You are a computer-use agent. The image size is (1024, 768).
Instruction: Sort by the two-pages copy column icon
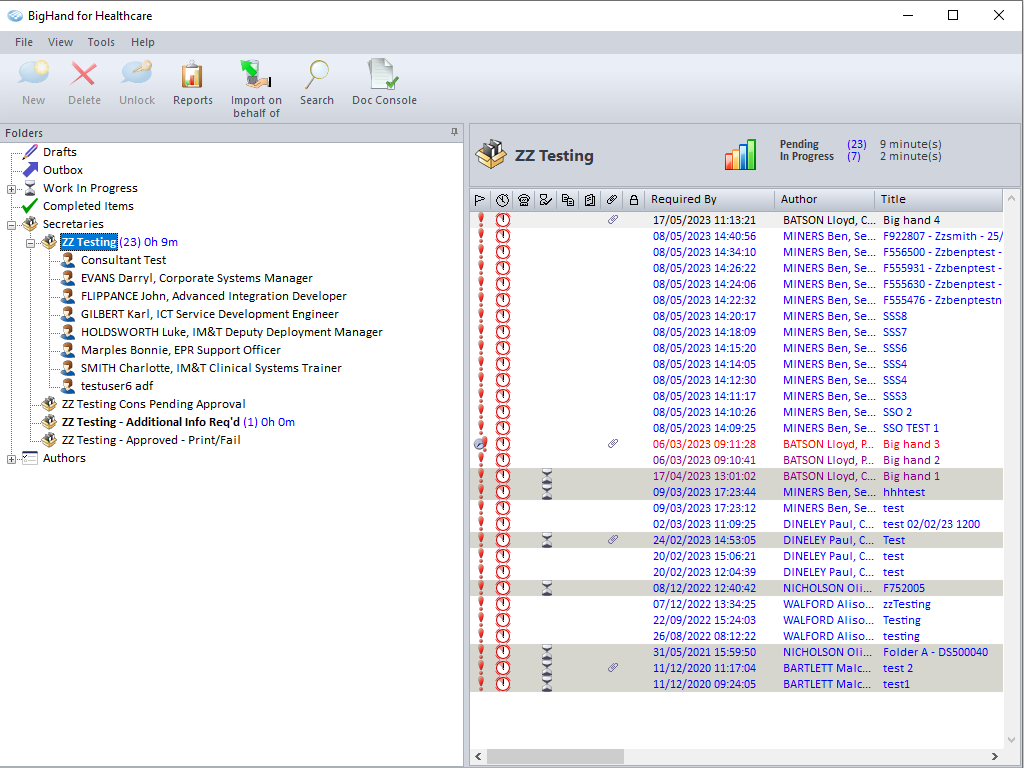pos(568,200)
